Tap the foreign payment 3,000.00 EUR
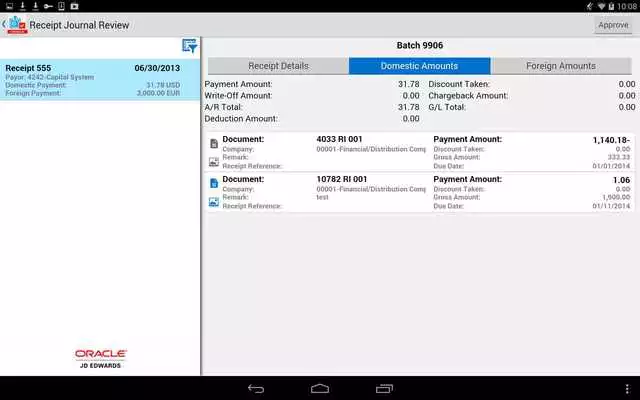This screenshot has height=400, width=640. (158, 93)
